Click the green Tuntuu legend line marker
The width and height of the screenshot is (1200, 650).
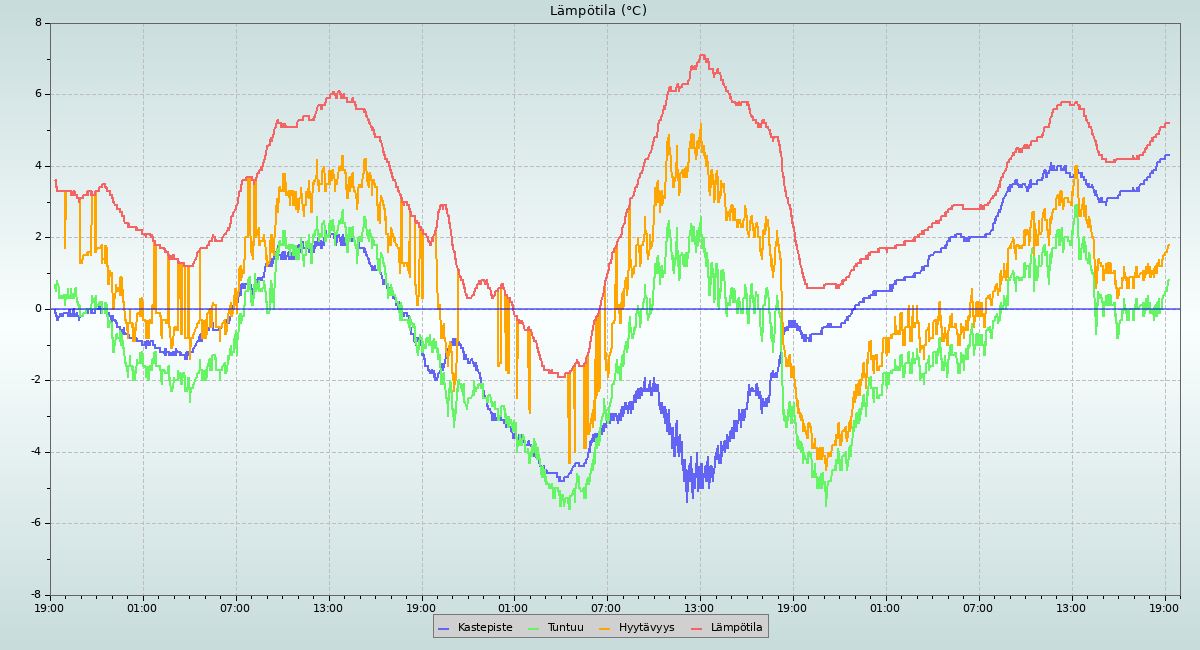pos(533,628)
